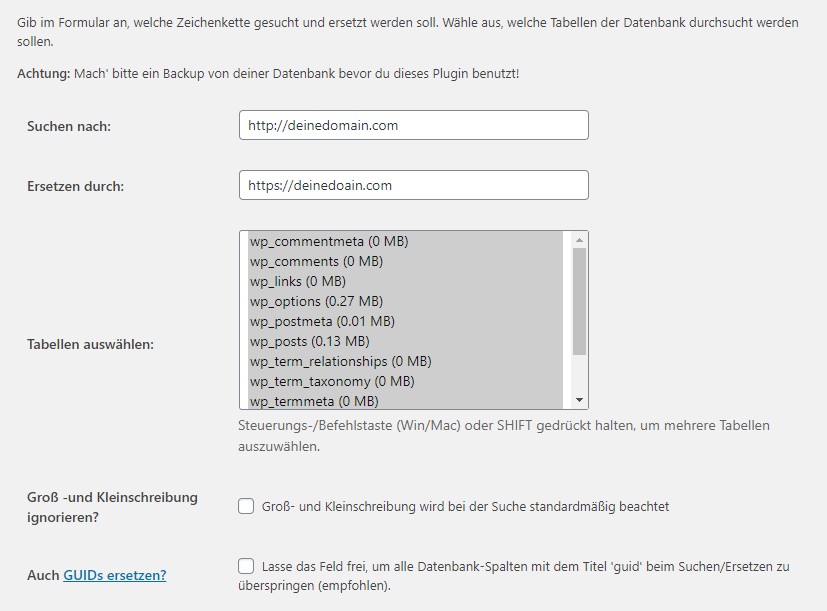The width and height of the screenshot is (827, 611).
Task: Select wp_postmeta (0.01 MB) table
Action: click(406, 321)
